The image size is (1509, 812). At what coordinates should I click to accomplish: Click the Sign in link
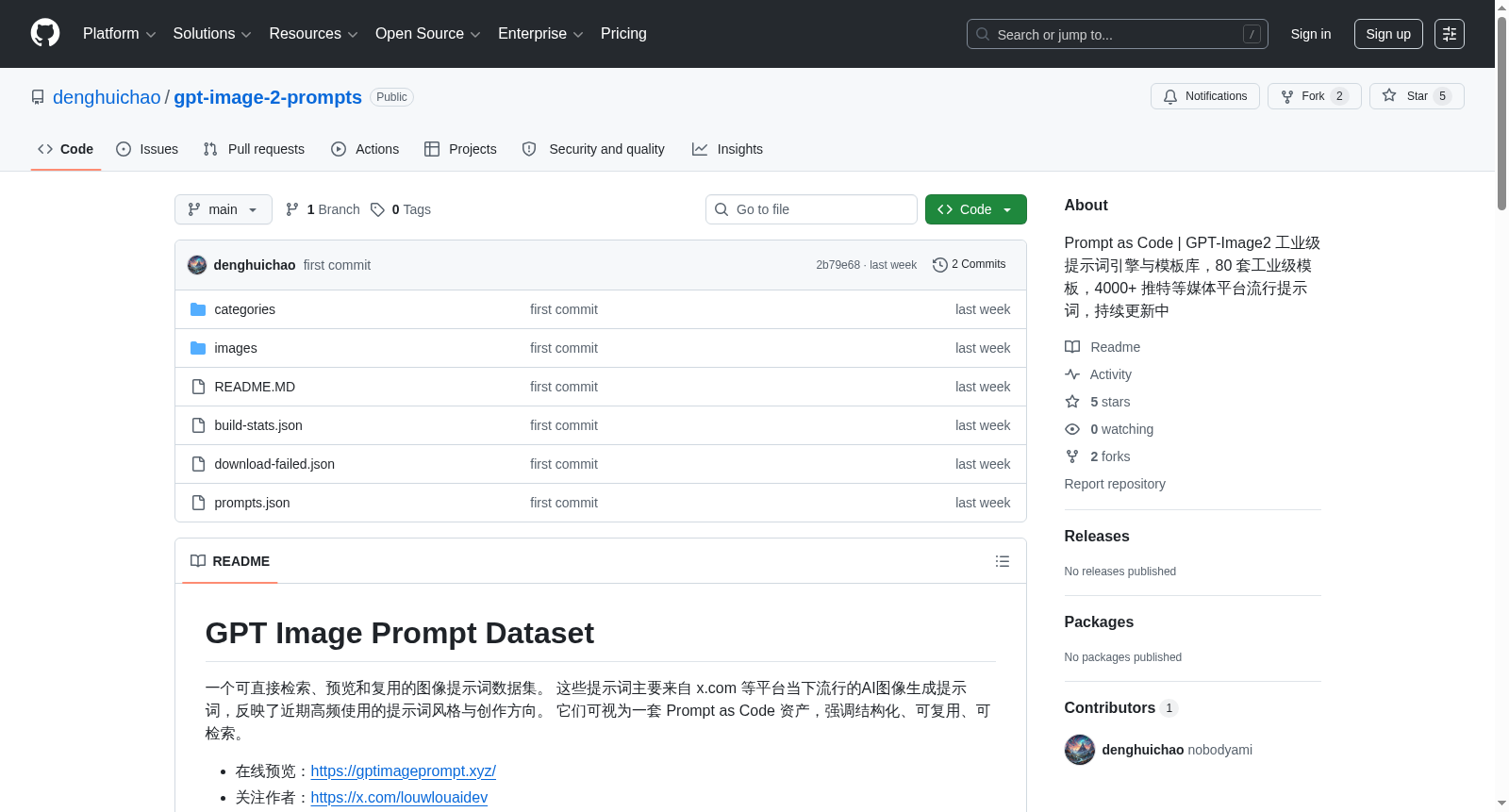(1311, 34)
